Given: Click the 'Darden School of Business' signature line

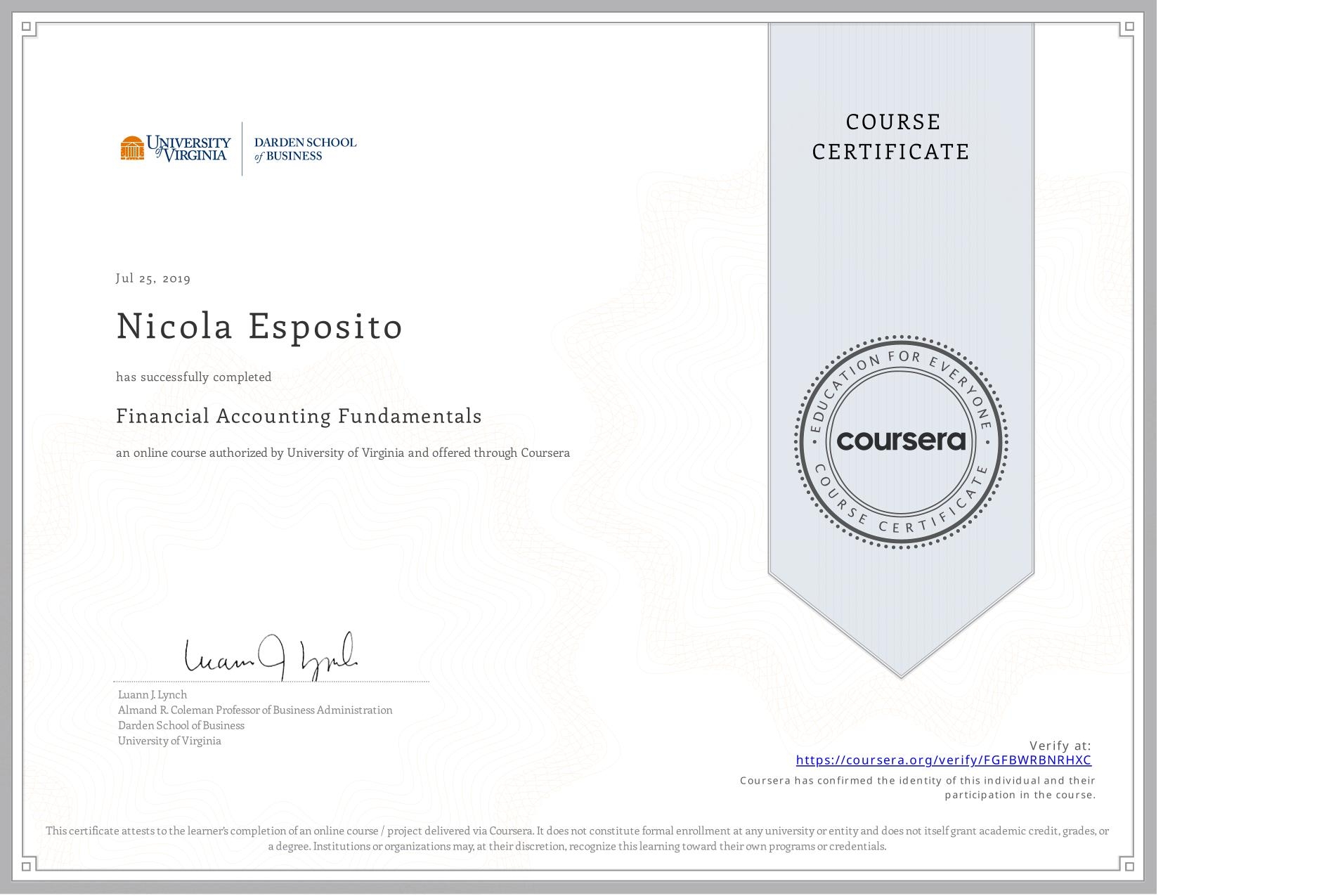Looking at the screenshot, I should point(181,725).
